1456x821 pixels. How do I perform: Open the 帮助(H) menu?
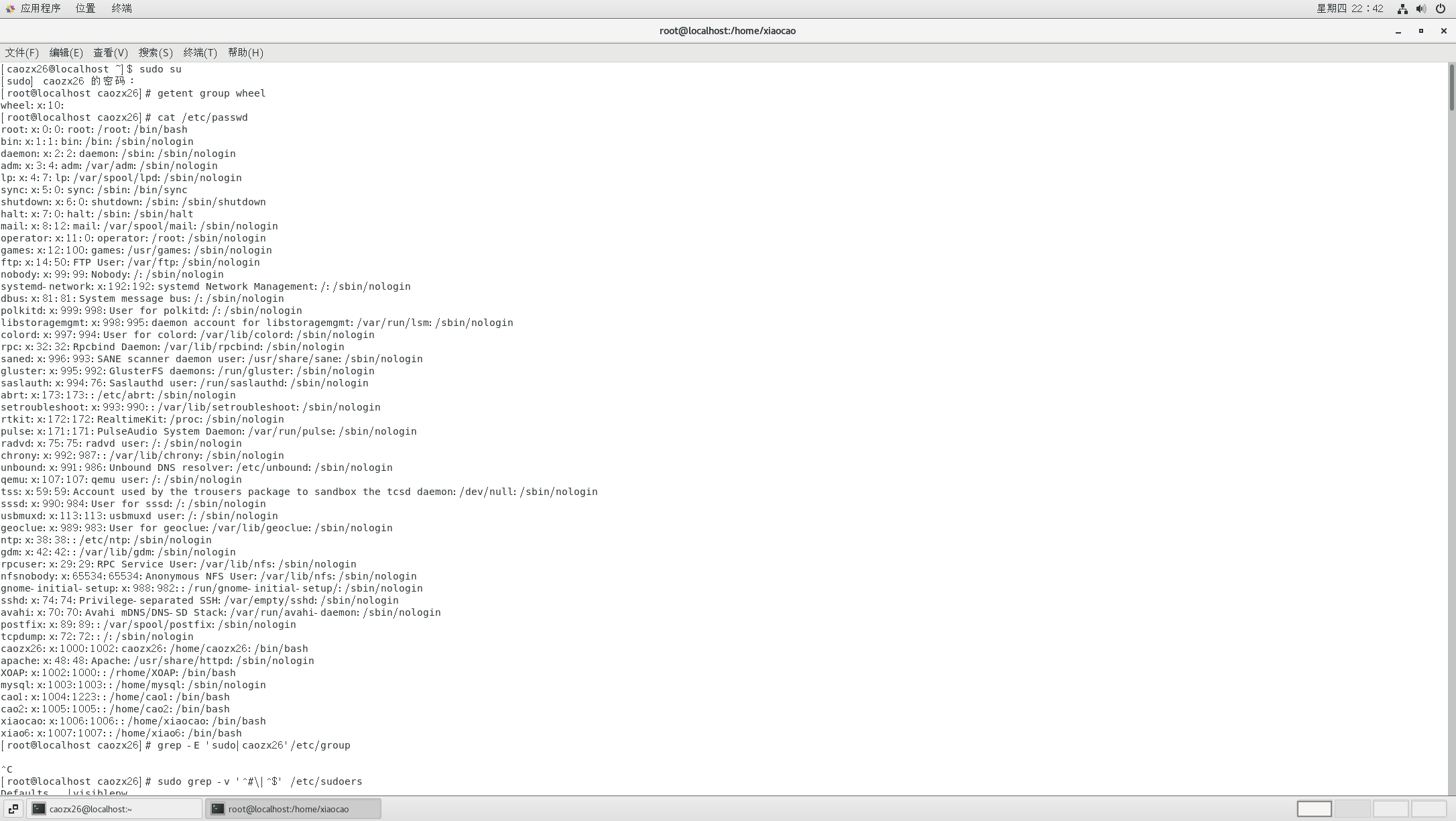coord(245,52)
